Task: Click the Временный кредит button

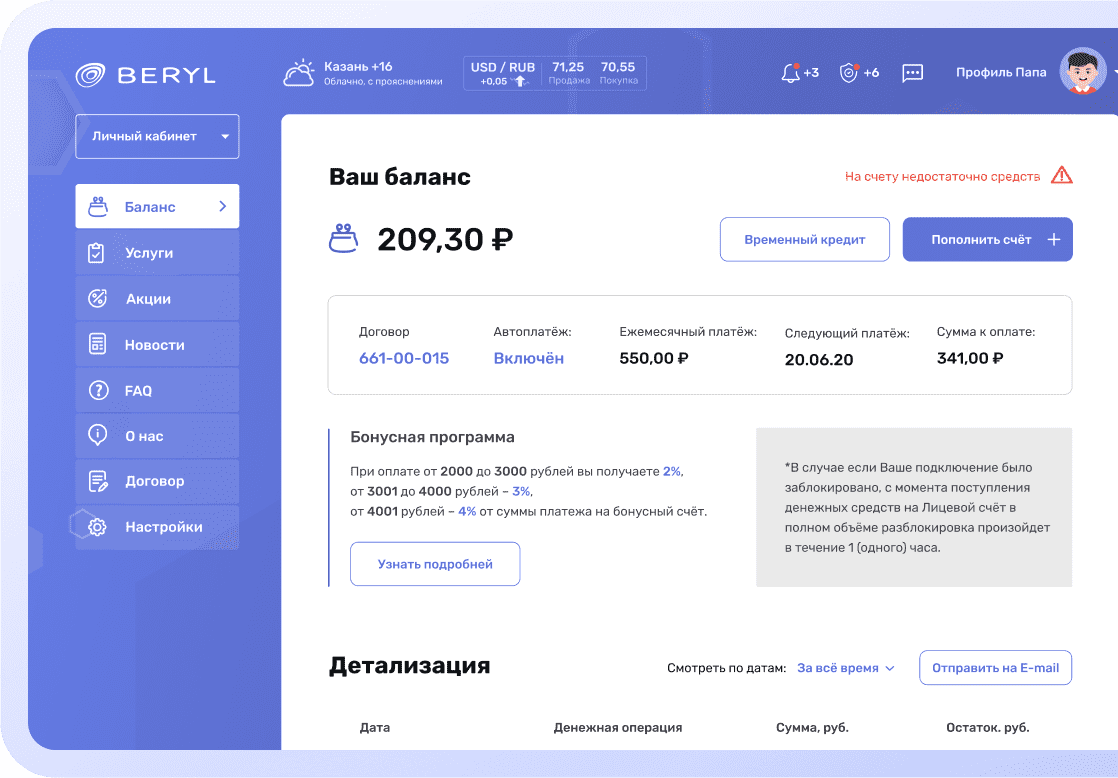Action: pyautogui.click(x=804, y=240)
